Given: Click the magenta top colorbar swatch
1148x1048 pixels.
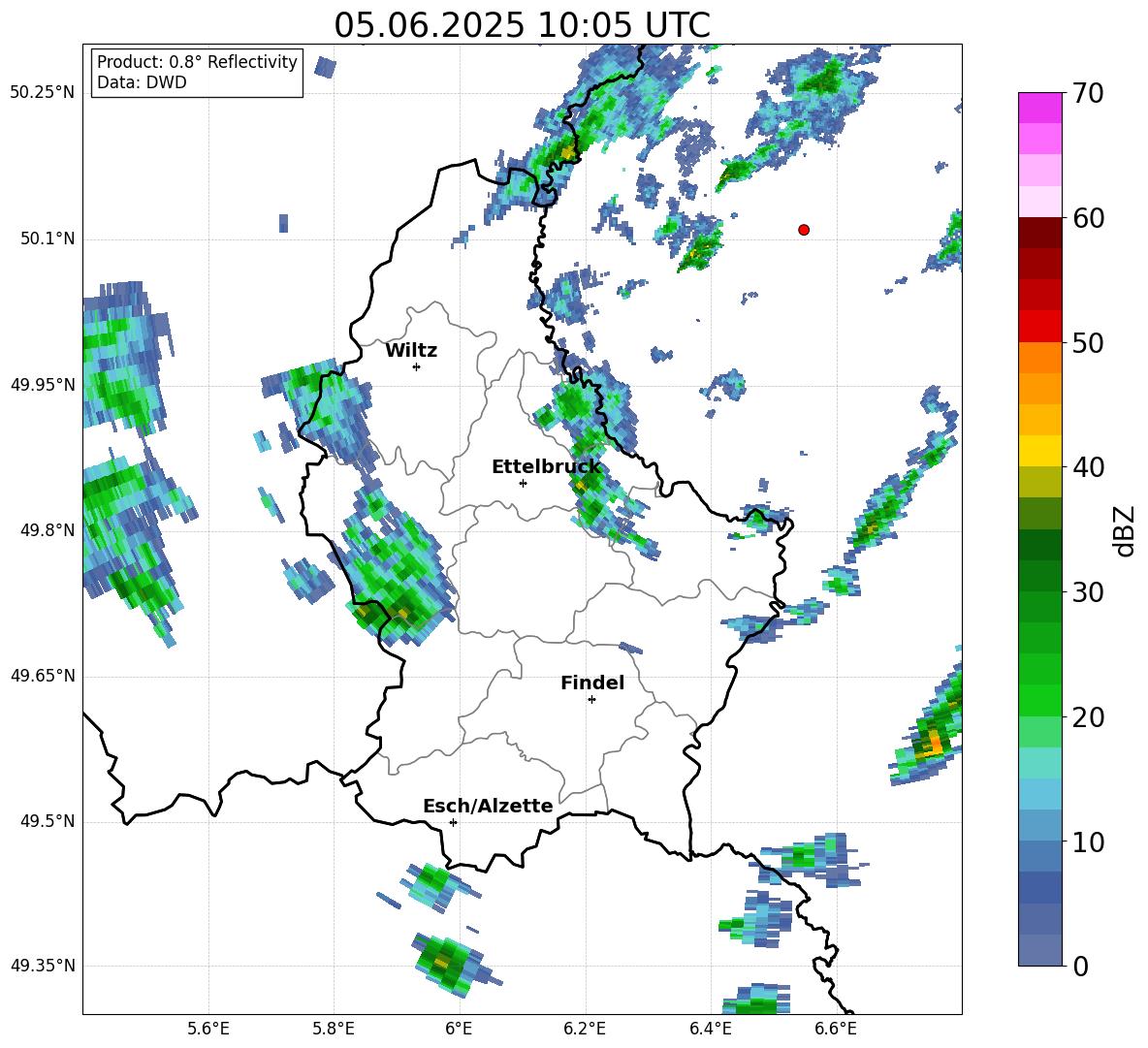Looking at the screenshot, I should 1039,108.
